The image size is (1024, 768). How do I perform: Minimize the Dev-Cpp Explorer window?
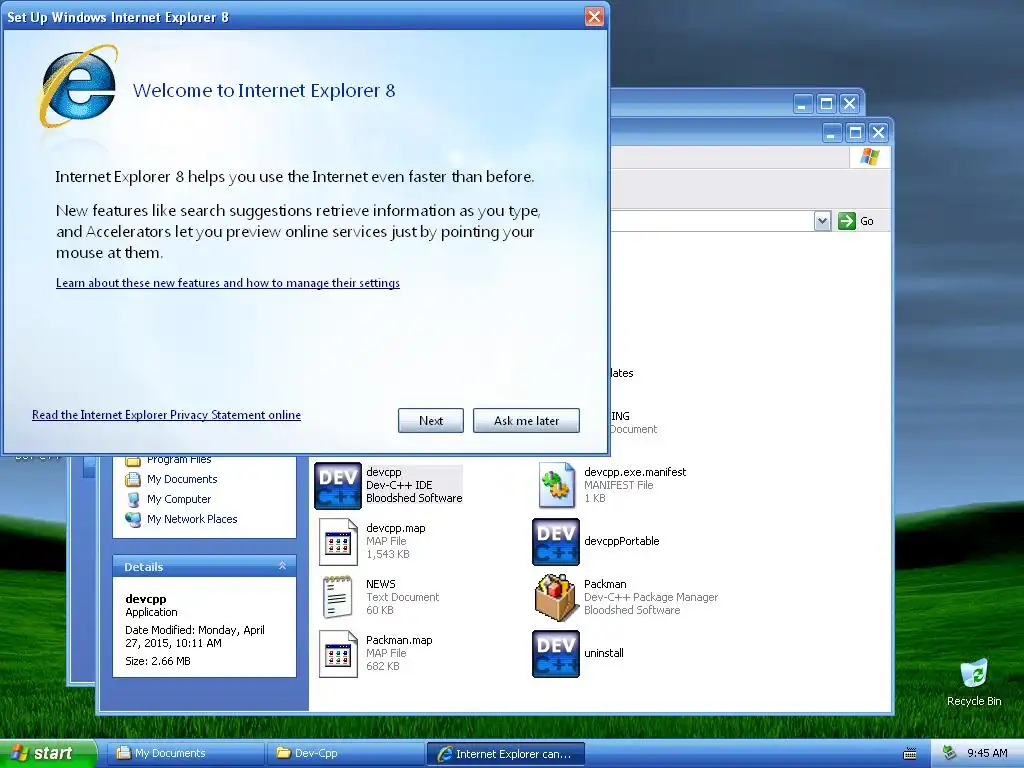(x=831, y=133)
